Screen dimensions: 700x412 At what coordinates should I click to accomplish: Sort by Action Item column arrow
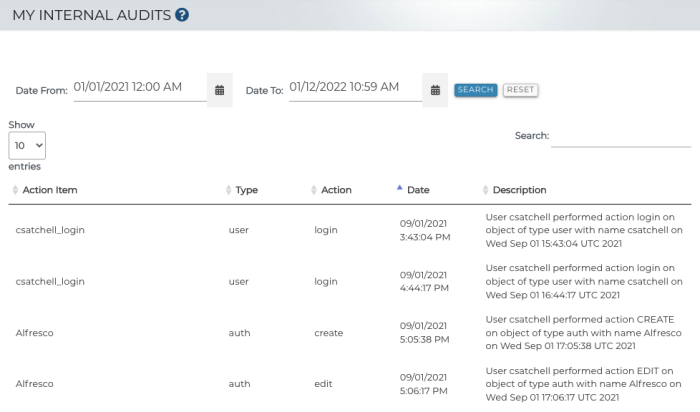point(15,190)
